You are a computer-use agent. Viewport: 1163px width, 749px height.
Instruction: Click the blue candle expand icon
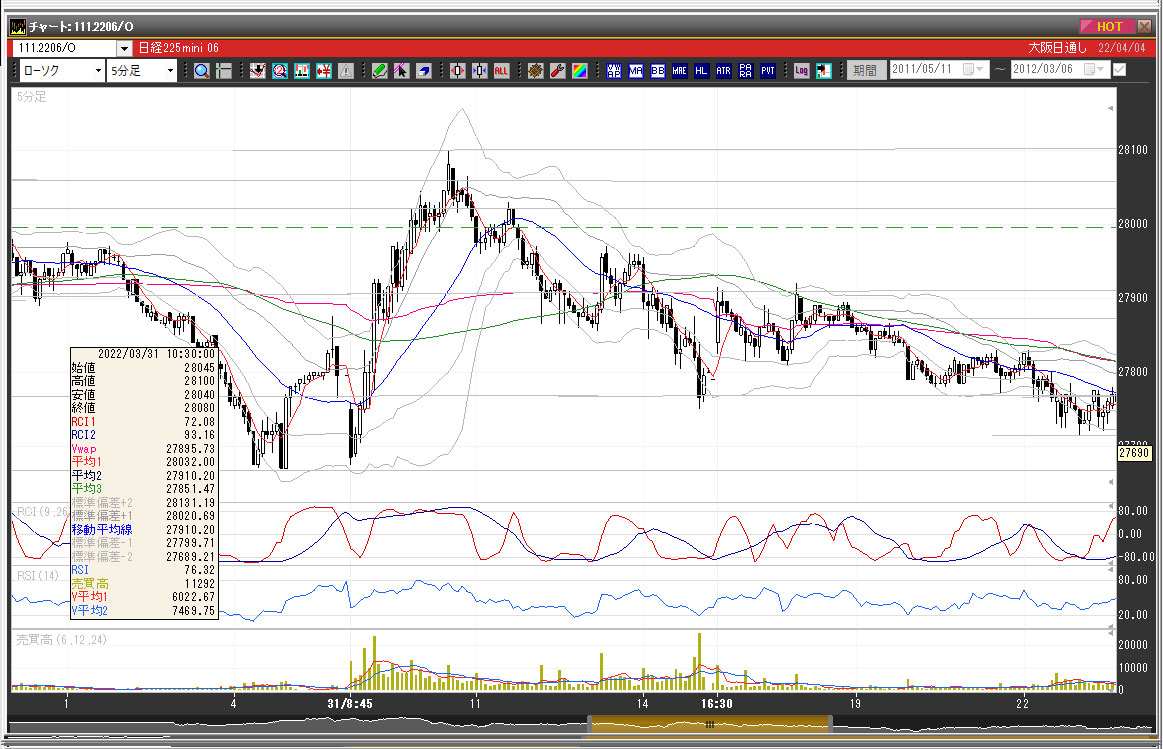click(x=480, y=70)
